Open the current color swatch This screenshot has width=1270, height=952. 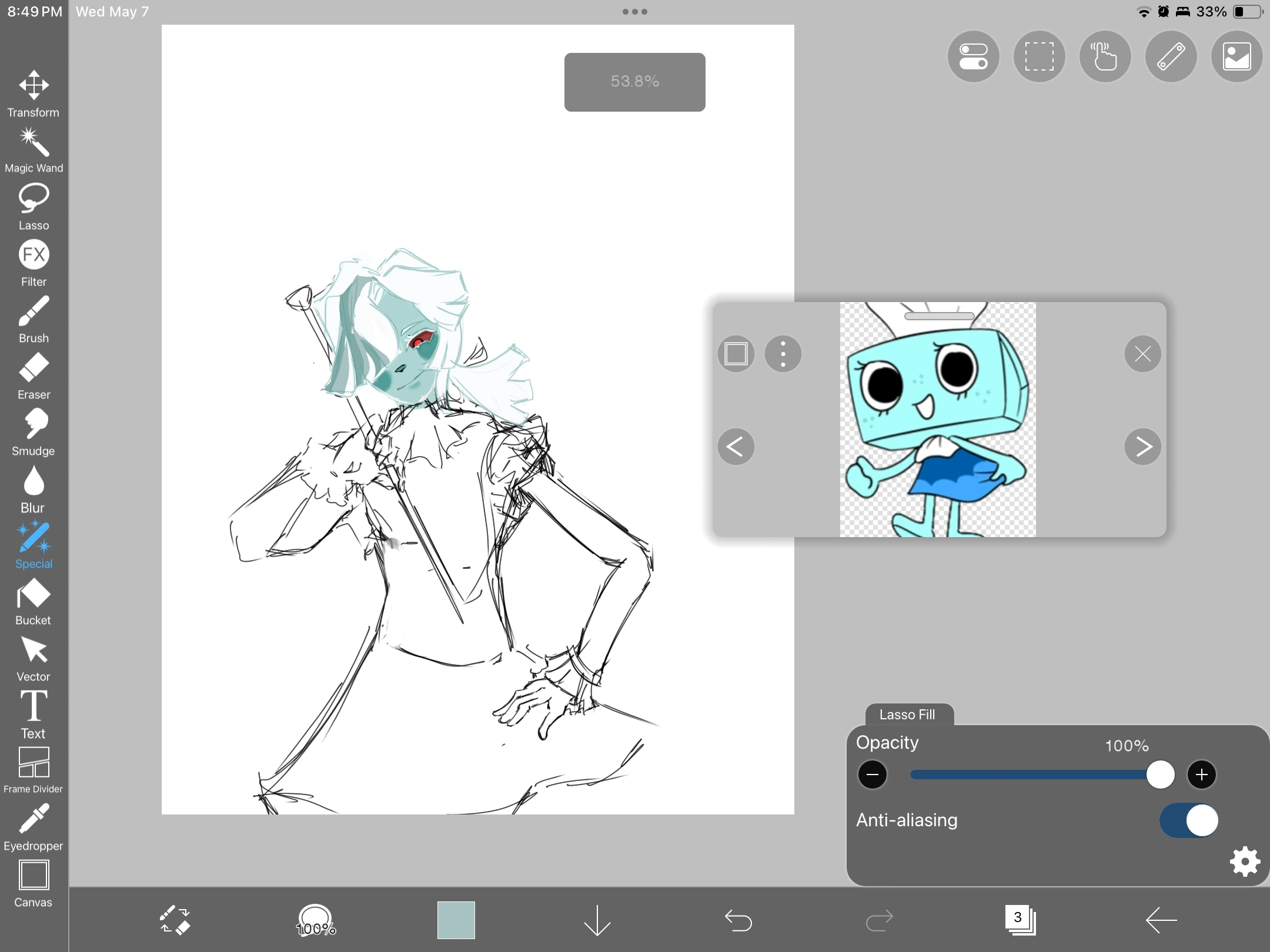[456, 920]
